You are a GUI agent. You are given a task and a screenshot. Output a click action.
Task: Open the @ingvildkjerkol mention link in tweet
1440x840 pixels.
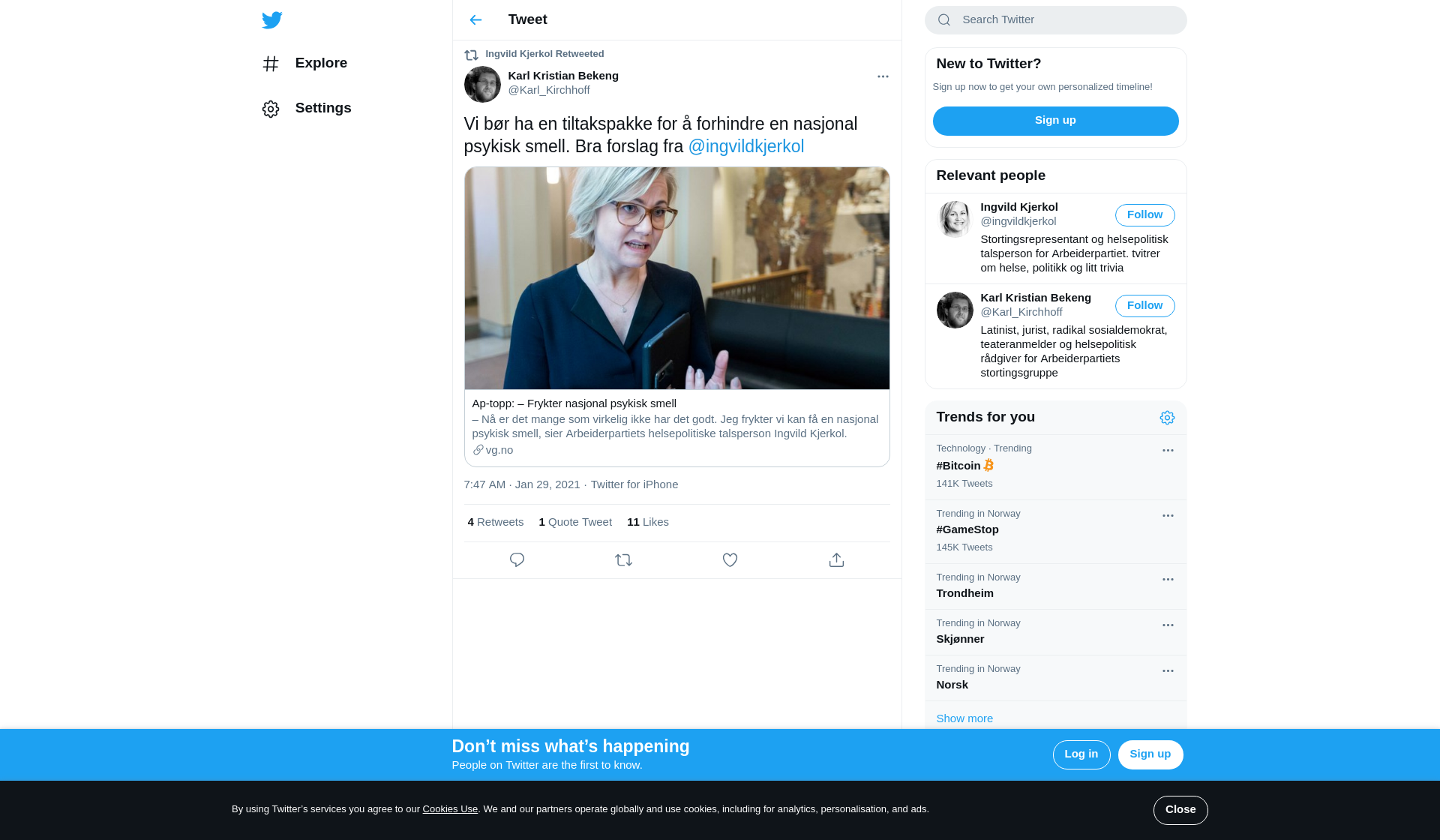(x=746, y=146)
